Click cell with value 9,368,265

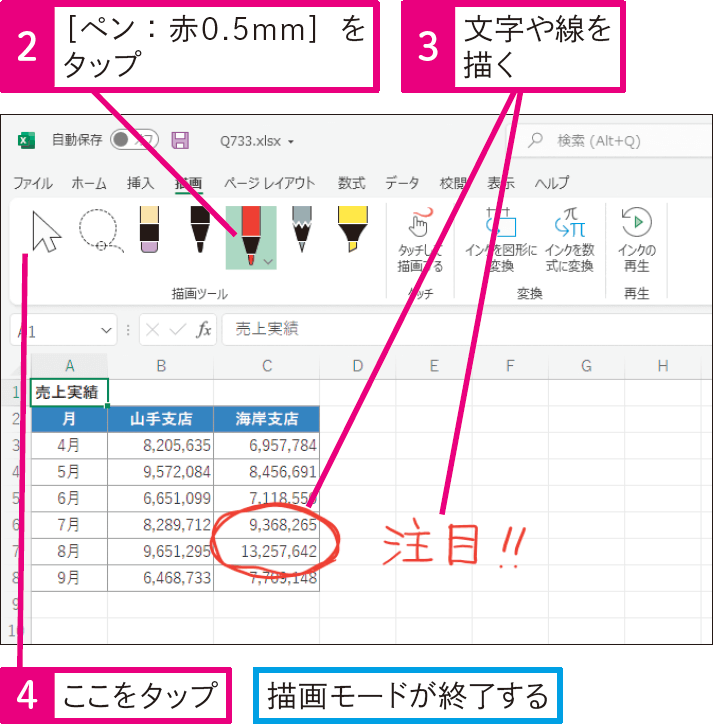tap(267, 525)
